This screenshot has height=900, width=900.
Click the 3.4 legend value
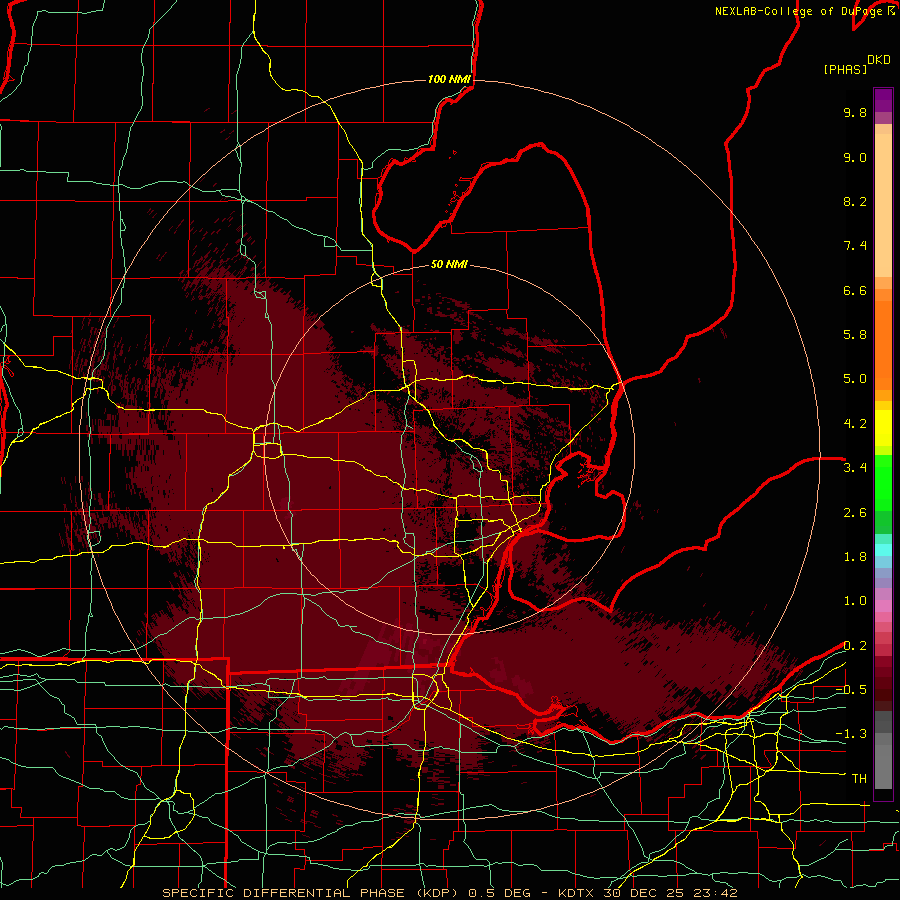click(855, 468)
